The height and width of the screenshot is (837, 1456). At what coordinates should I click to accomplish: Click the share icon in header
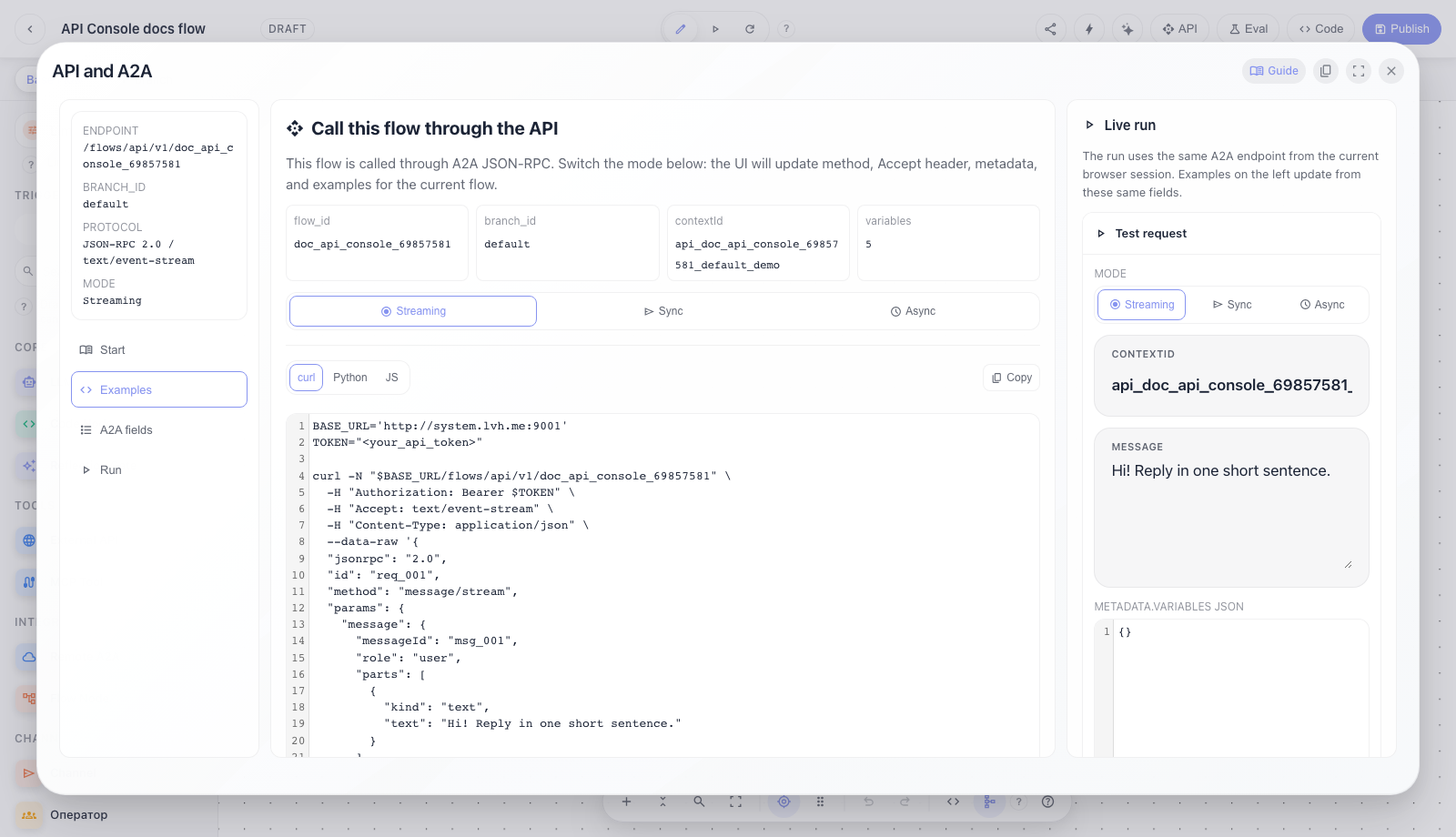click(1051, 29)
